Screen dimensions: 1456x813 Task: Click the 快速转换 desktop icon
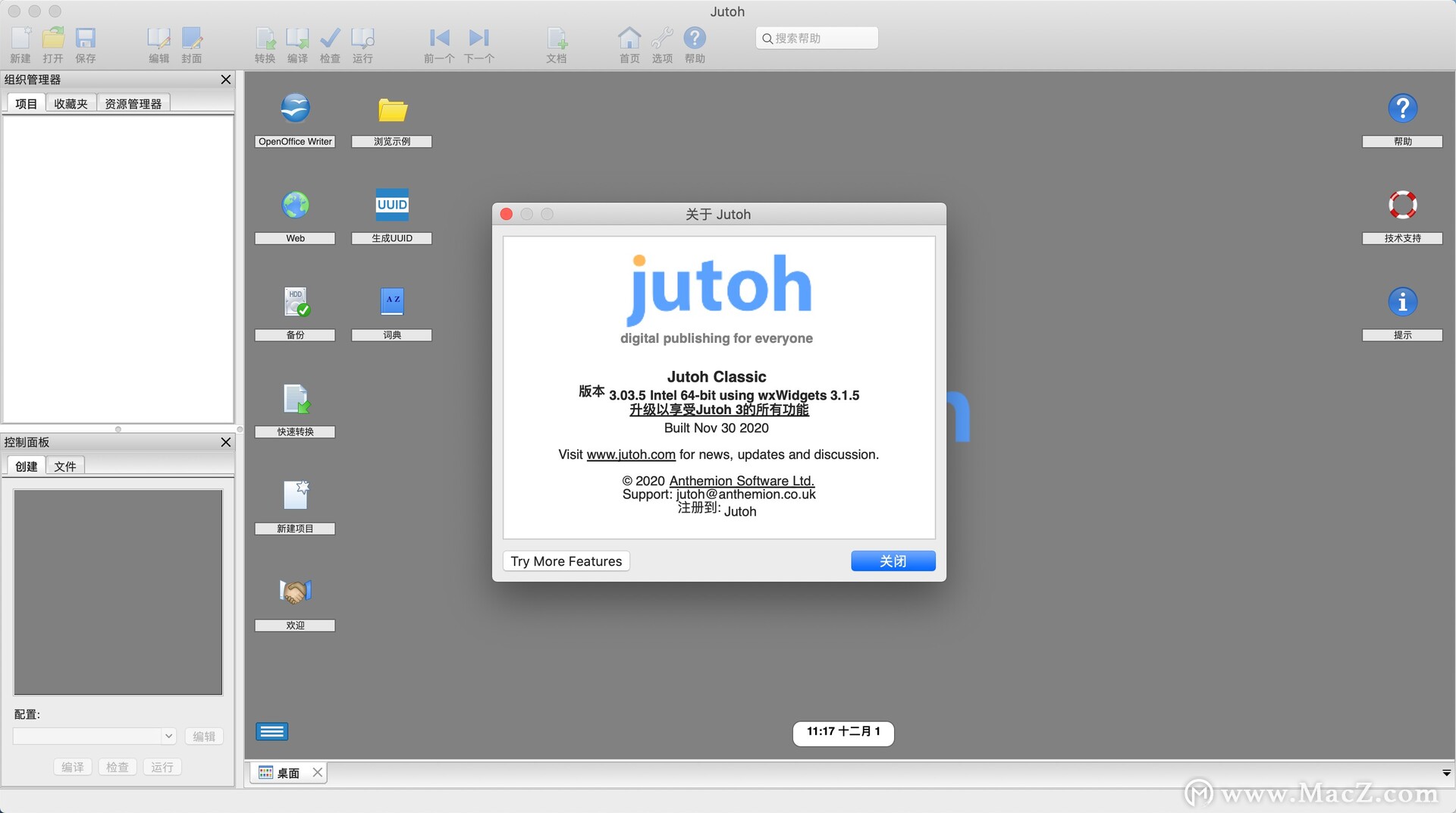[x=297, y=399]
